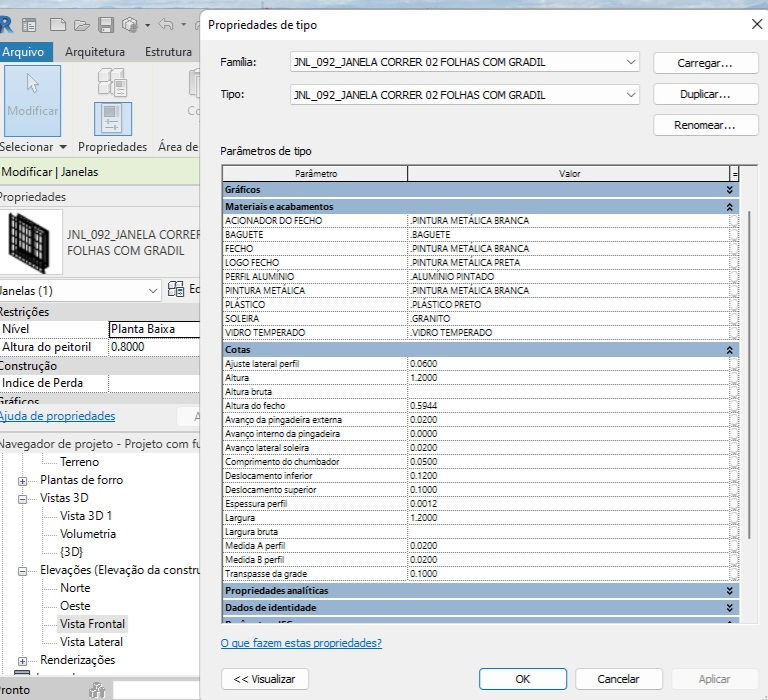Click the Altura do peitoril value field
Screen dimensions: 768x700
(x=154, y=347)
